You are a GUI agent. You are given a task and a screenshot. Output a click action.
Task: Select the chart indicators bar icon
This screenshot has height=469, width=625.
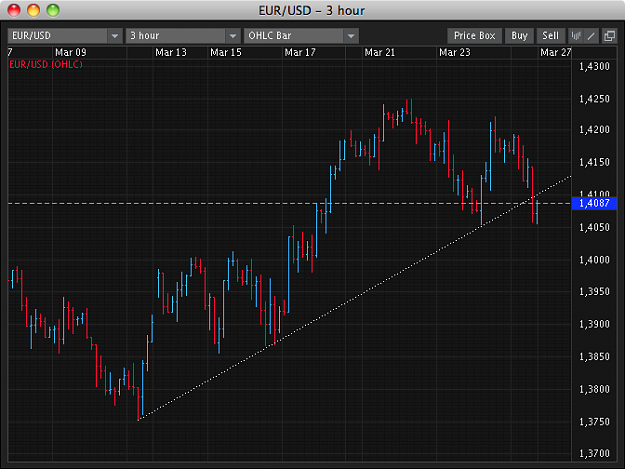576,36
